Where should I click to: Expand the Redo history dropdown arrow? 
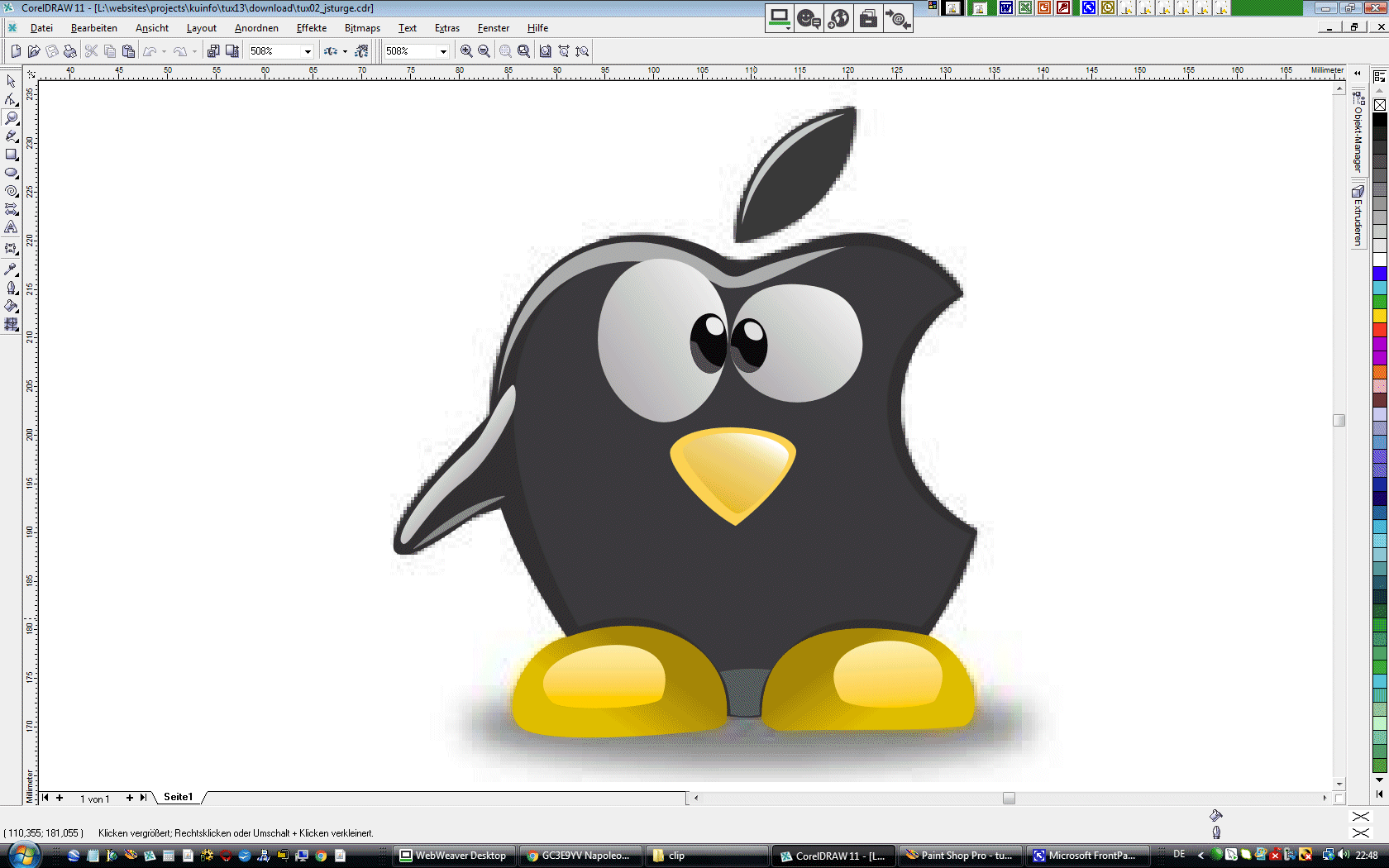coord(195,51)
